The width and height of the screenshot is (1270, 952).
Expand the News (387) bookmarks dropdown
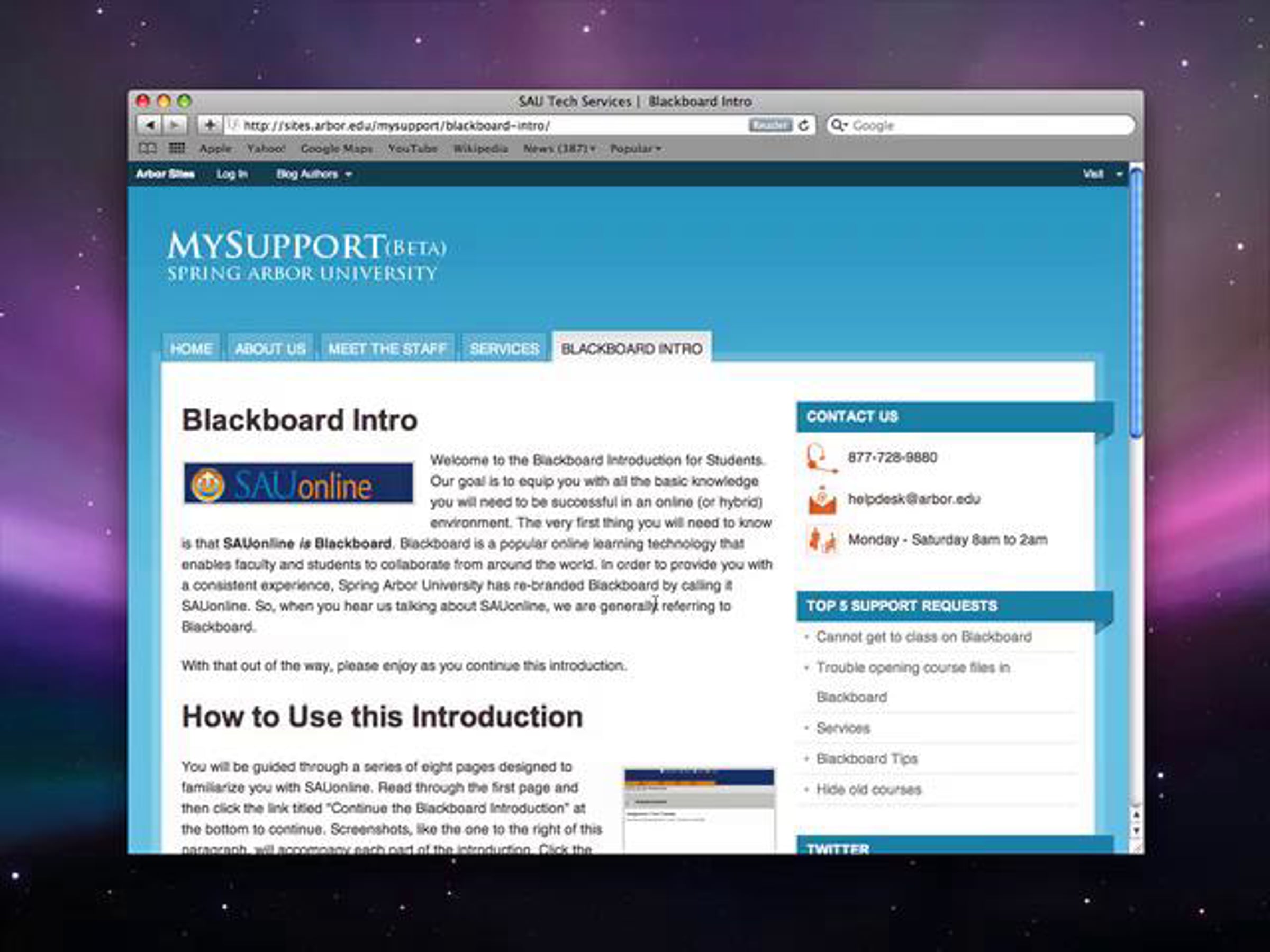[x=559, y=149]
